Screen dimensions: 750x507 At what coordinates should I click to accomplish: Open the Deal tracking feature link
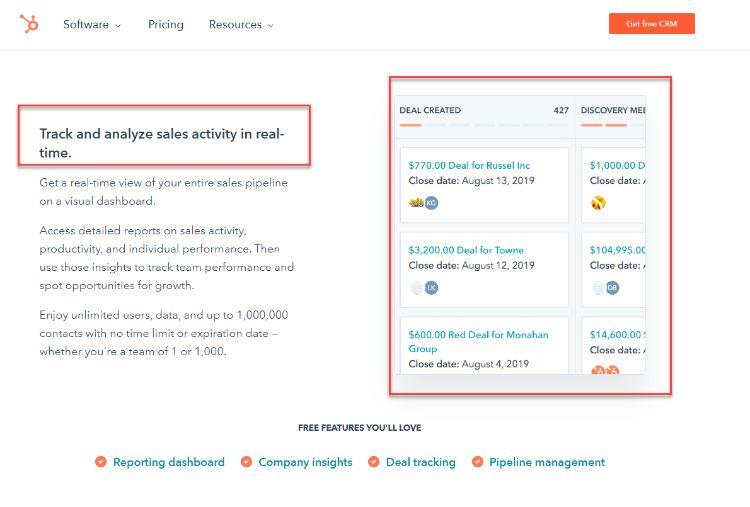point(420,462)
